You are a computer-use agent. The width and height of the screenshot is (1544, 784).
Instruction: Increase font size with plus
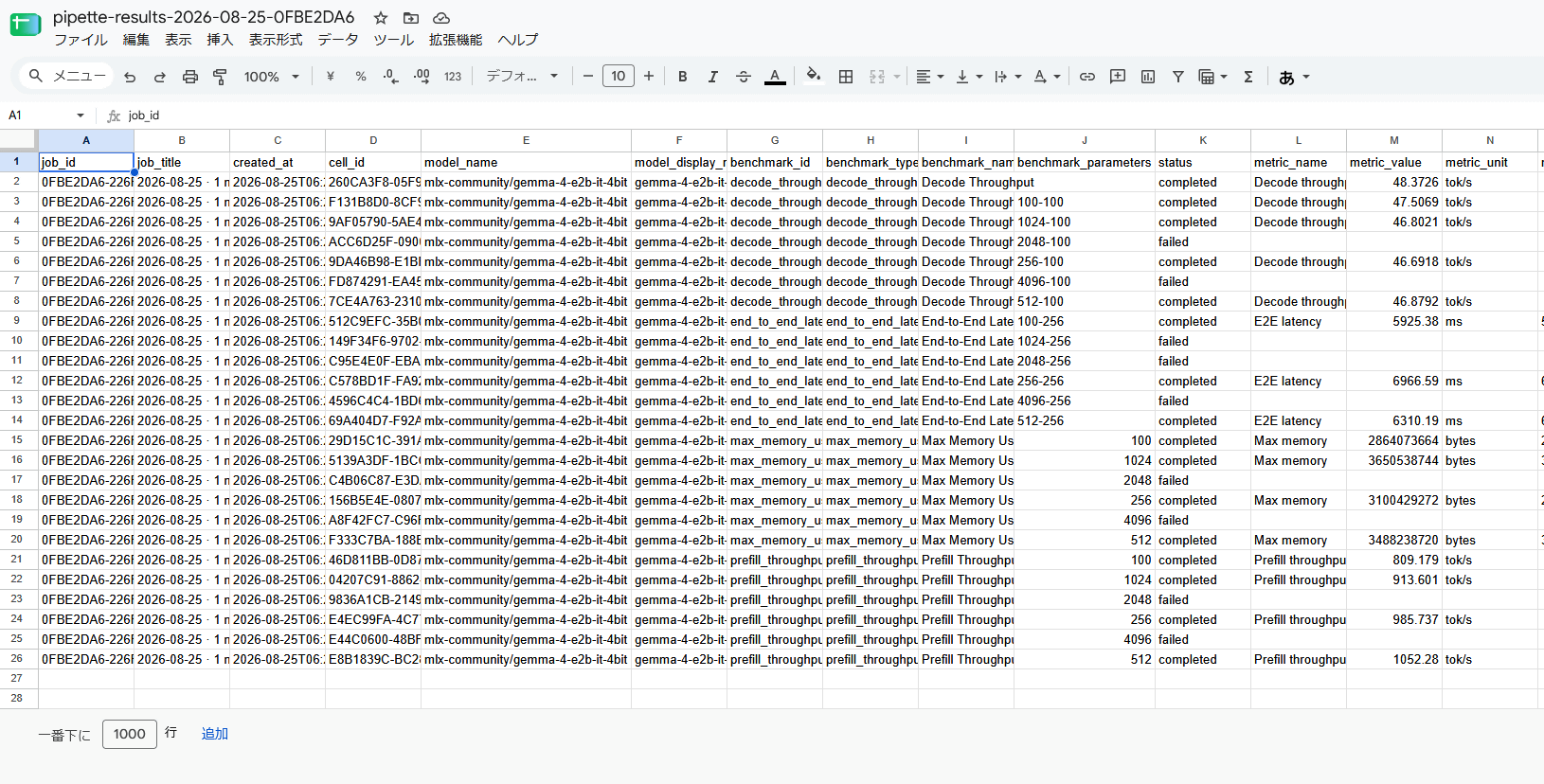649,77
